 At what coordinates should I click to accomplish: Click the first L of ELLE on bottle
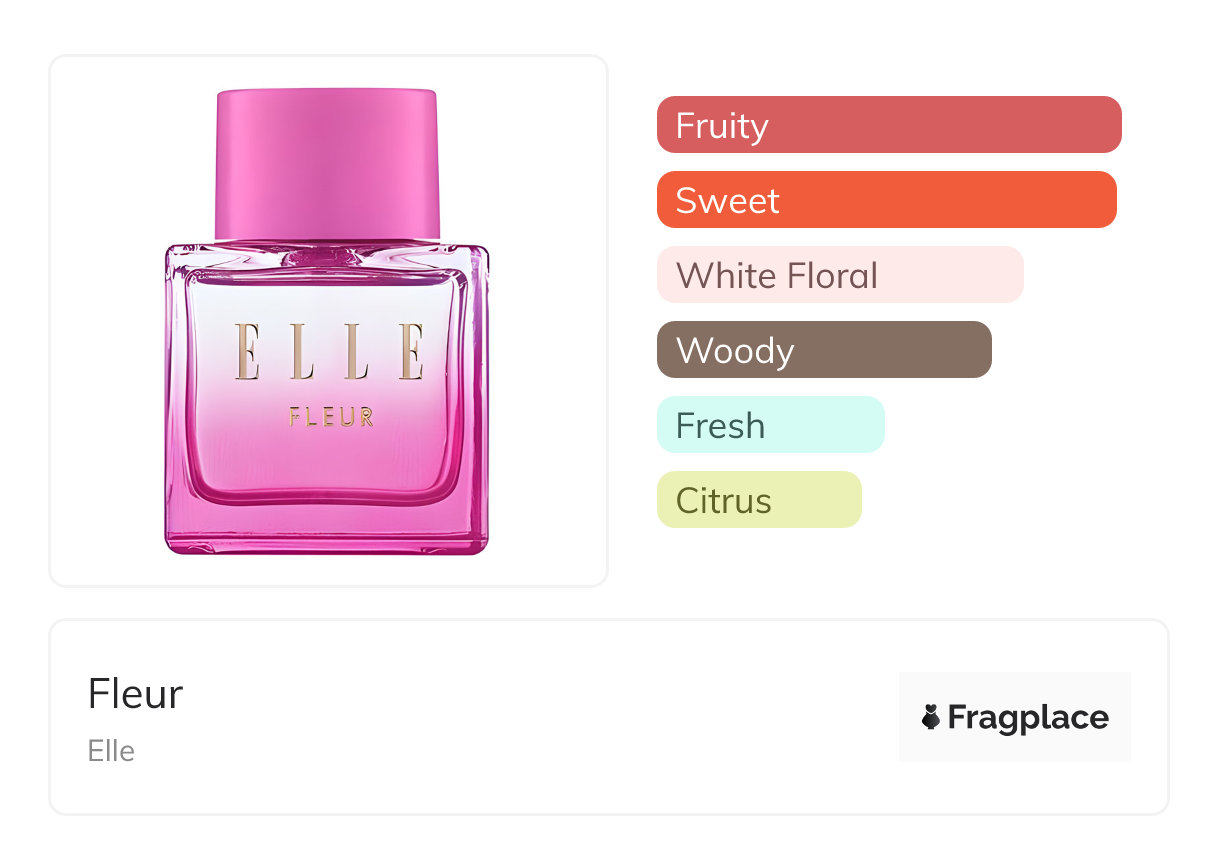[x=302, y=351]
